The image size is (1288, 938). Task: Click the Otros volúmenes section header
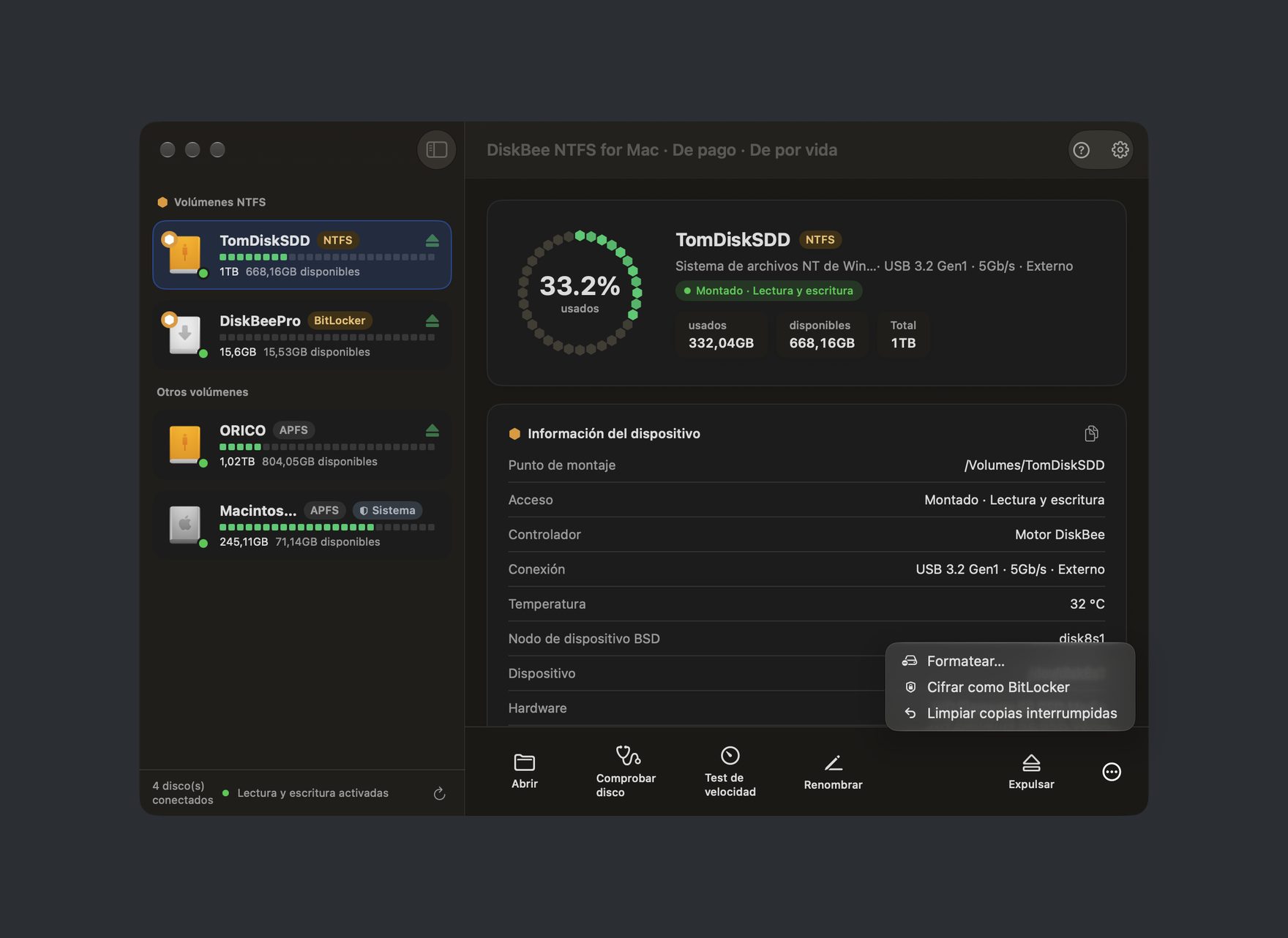tap(202, 392)
